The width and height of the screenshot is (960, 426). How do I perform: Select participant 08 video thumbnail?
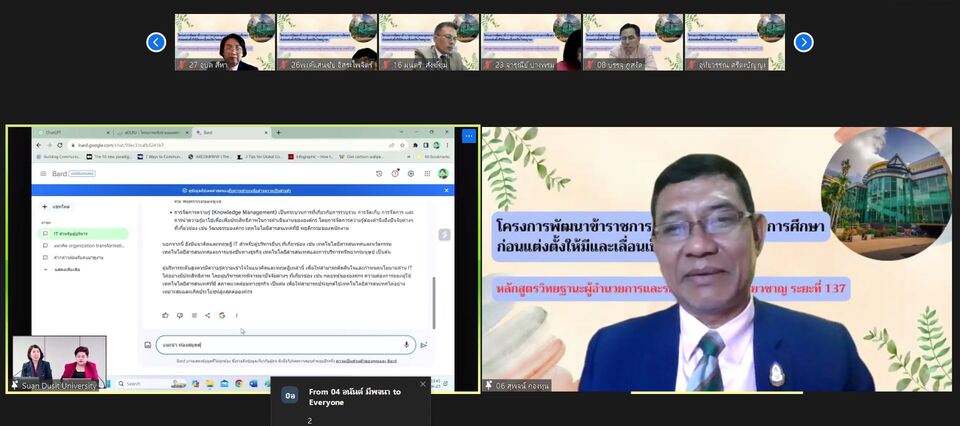point(632,42)
